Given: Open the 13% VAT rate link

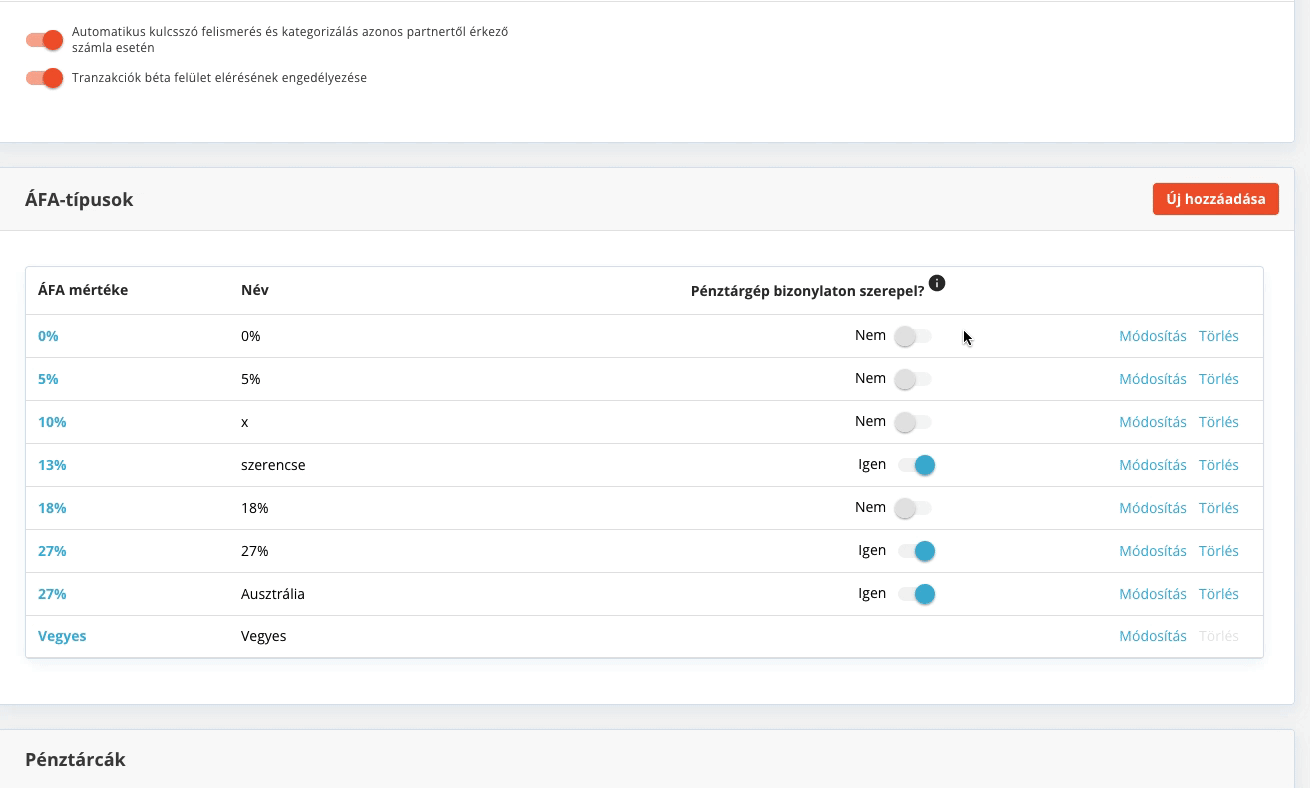Looking at the screenshot, I should tap(52, 465).
